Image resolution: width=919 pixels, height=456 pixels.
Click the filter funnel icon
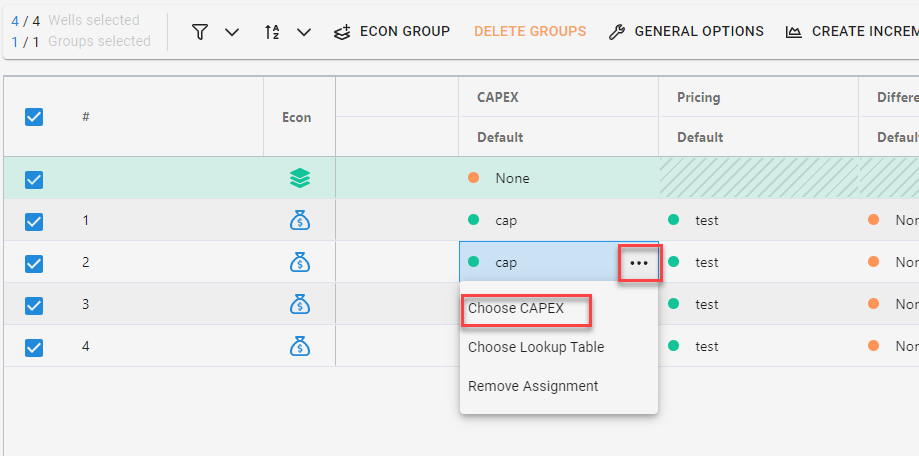tap(200, 32)
